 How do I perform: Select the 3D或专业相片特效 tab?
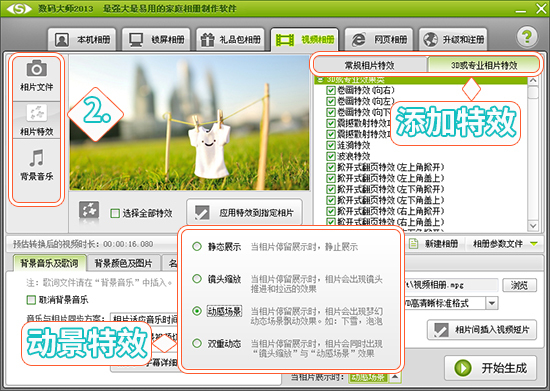coord(484,65)
